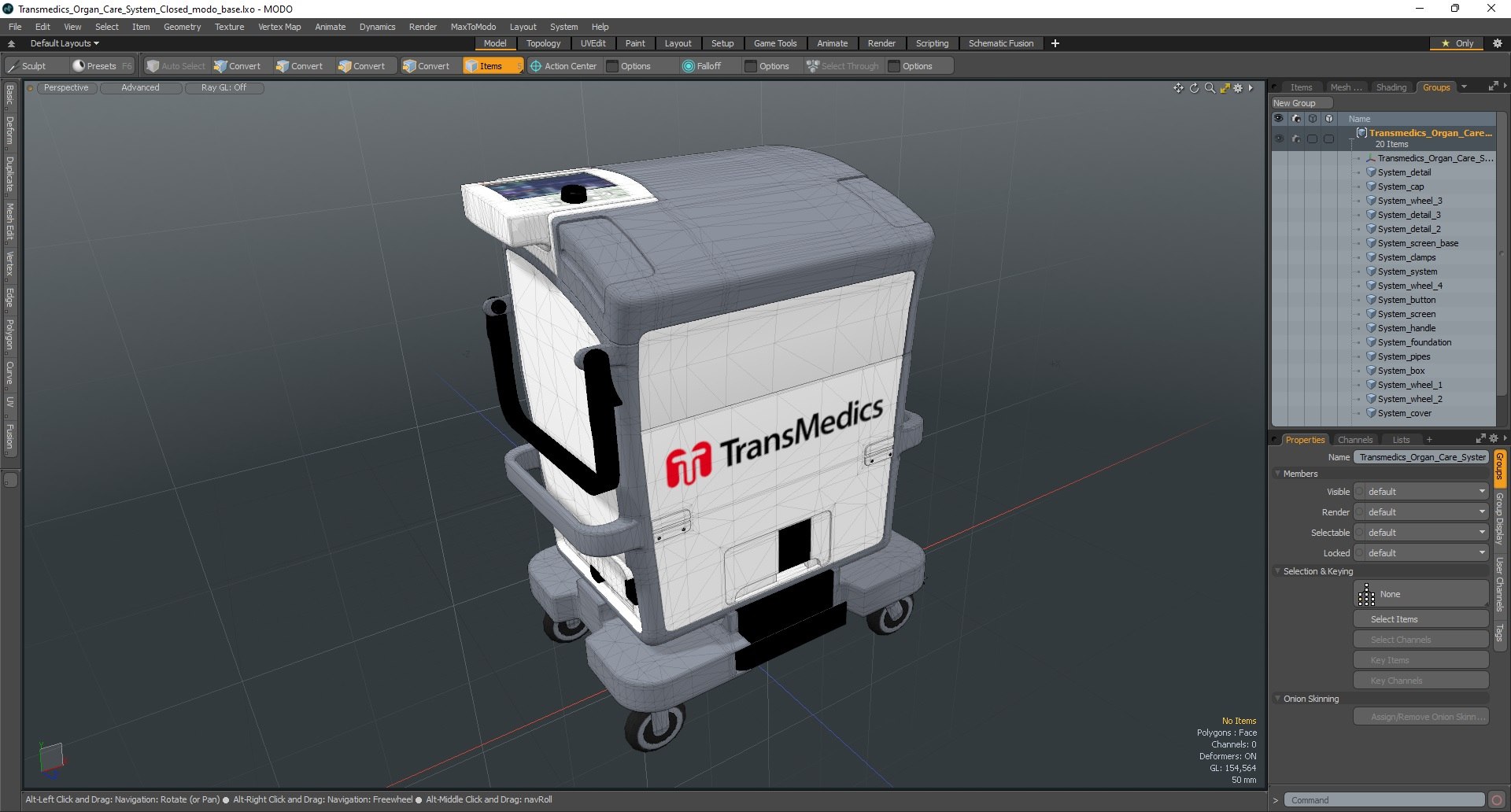Viewport: 1511px width, 812px height.
Task: Check the Options box after Select Through
Action: [893, 66]
